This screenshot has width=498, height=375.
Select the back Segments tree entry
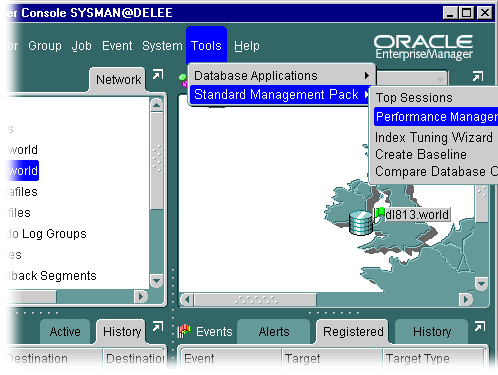point(52,276)
